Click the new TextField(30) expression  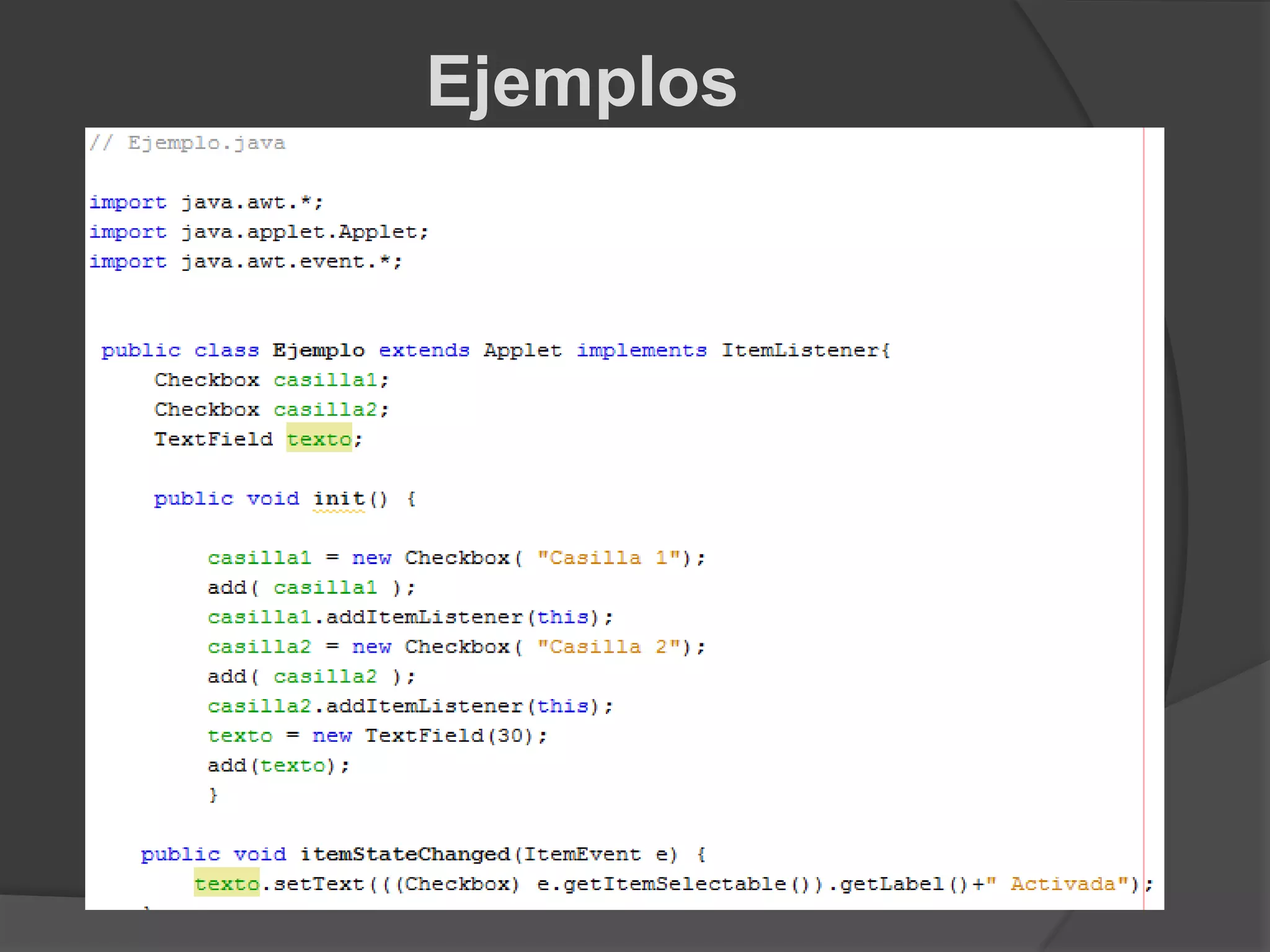(x=422, y=736)
